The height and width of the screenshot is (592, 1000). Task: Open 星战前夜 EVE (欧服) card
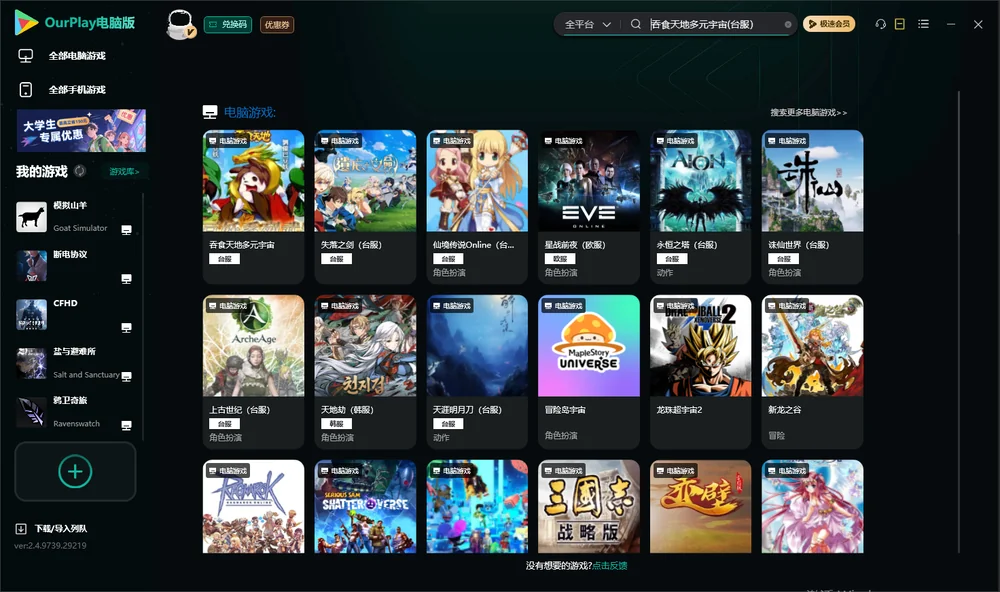coord(589,207)
